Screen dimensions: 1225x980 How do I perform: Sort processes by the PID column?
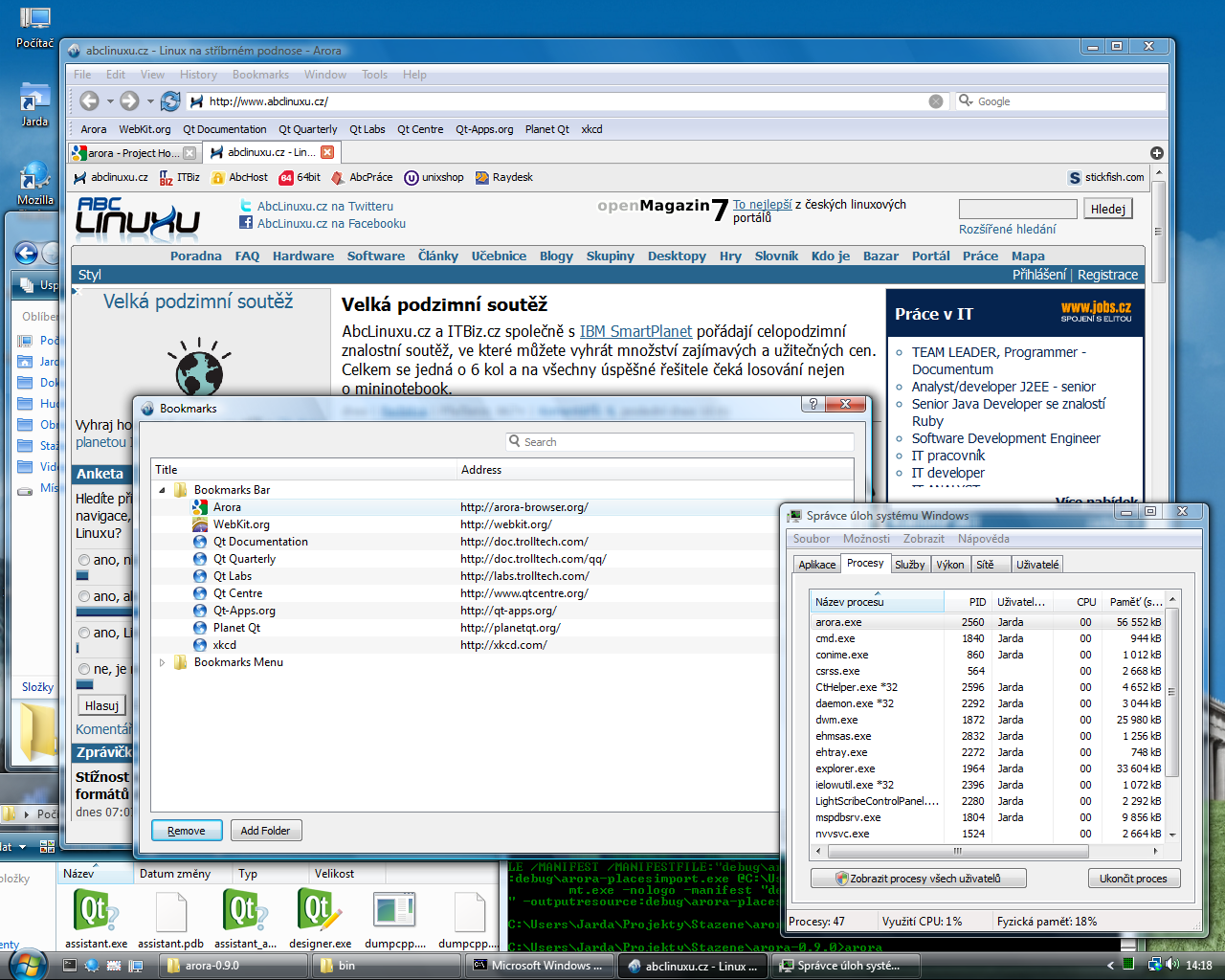(x=967, y=602)
